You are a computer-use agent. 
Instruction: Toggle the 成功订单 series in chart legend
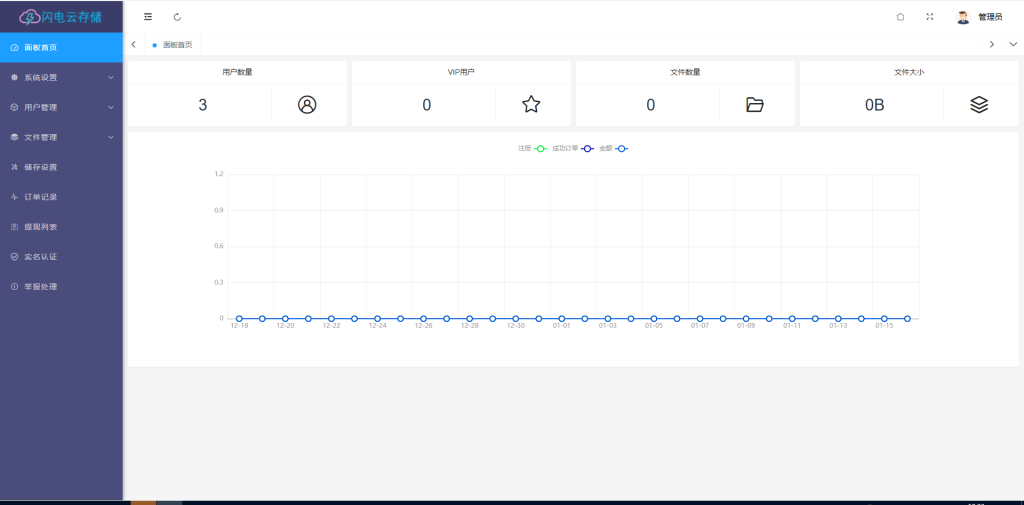573,149
